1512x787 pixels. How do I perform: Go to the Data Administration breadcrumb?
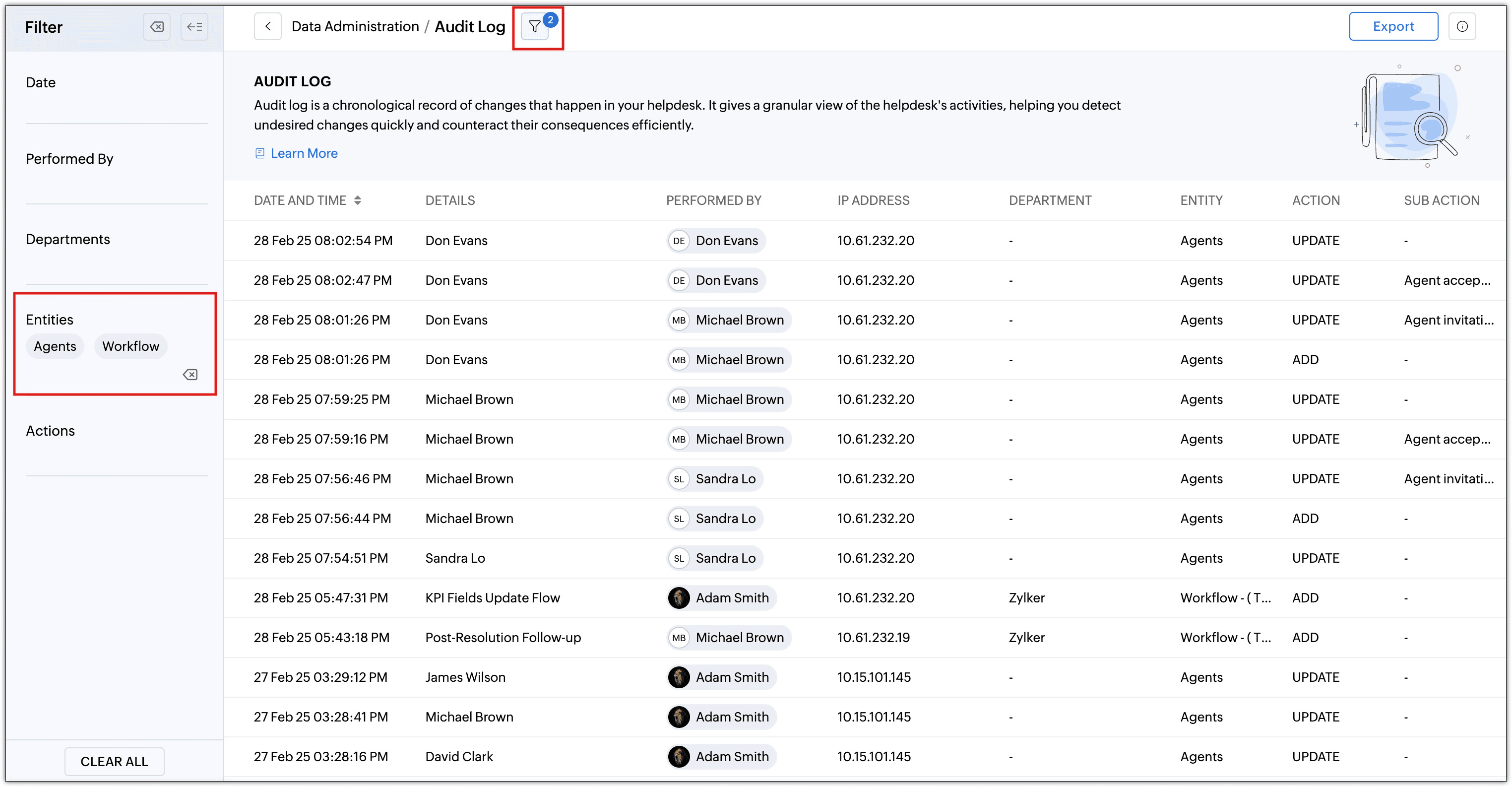click(355, 27)
